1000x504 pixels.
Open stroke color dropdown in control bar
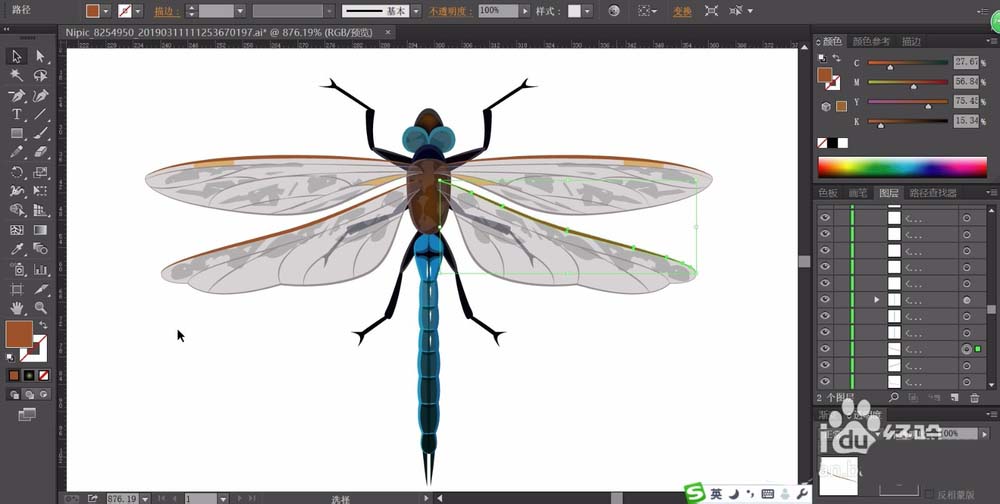coord(138,11)
